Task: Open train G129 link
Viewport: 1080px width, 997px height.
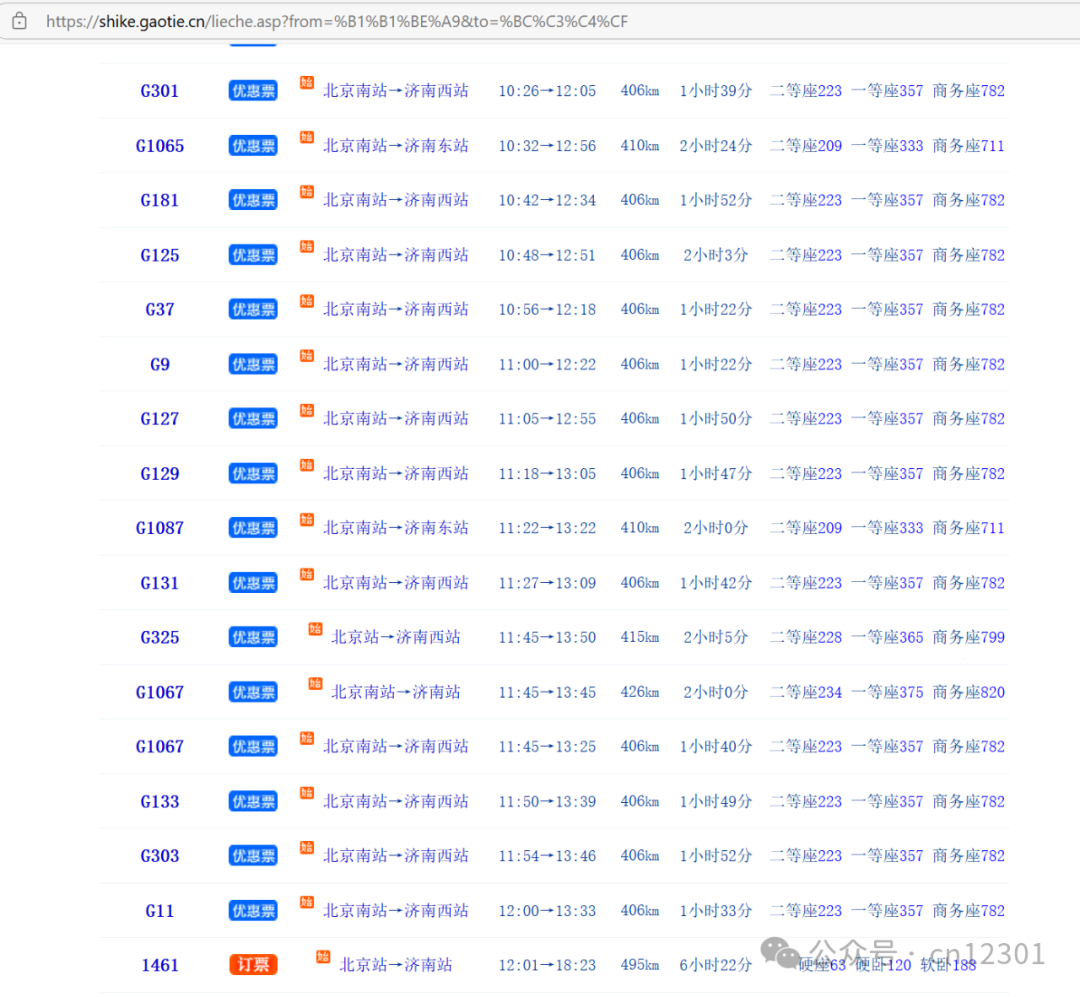Action: 160,474
